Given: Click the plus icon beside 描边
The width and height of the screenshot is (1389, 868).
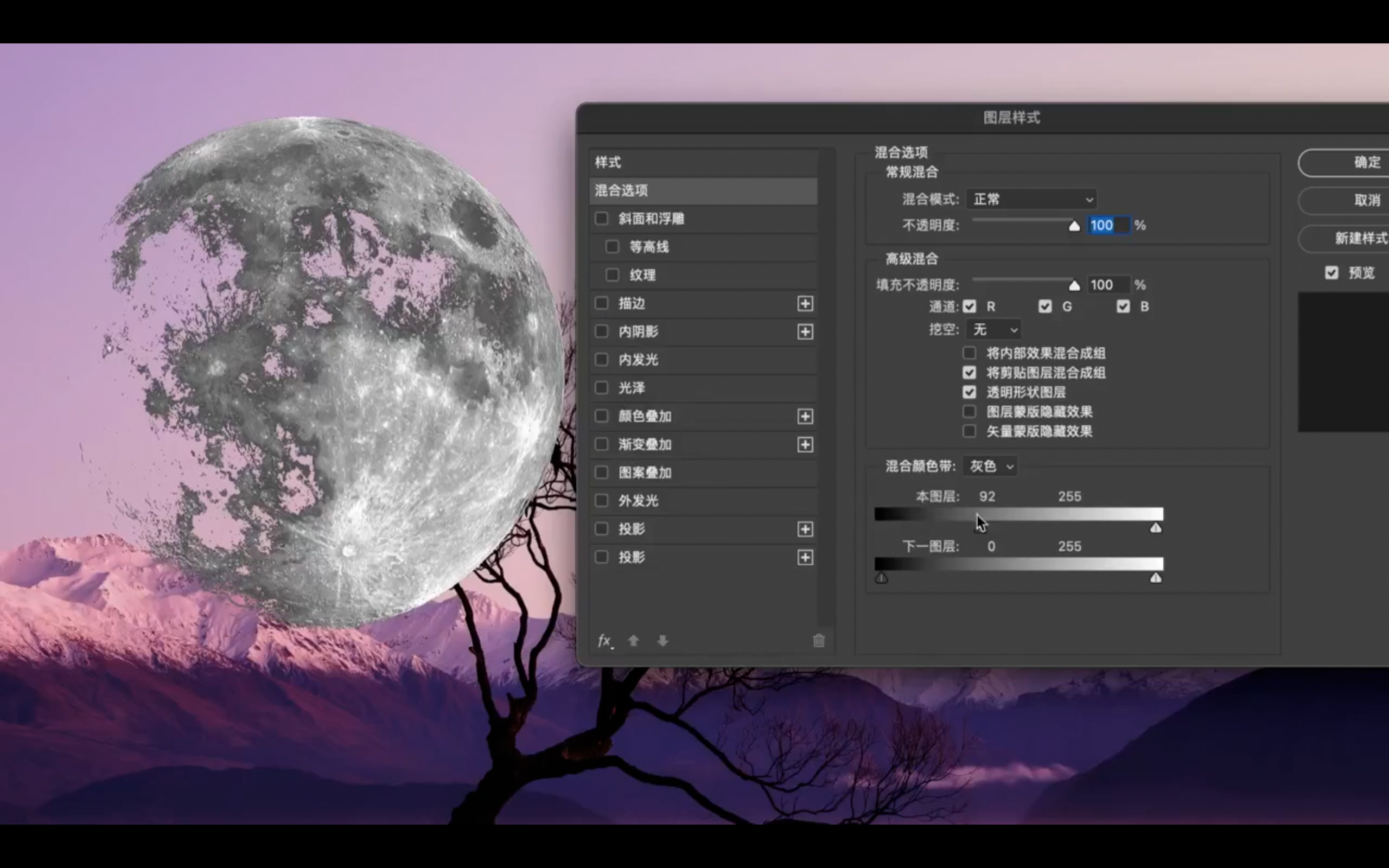Looking at the screenshot, I should [805, 304].
